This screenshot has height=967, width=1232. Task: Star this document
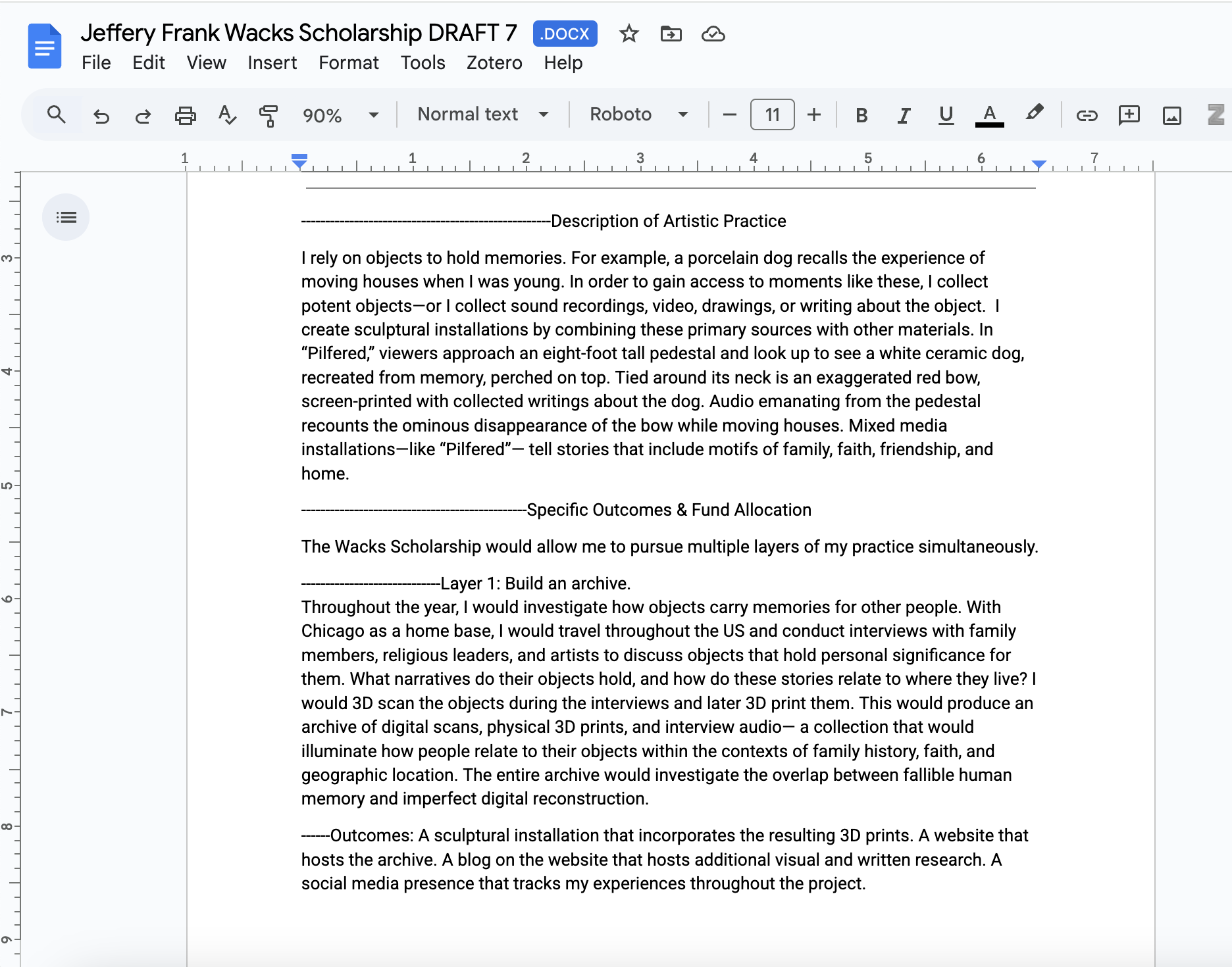tap(629, 34)
